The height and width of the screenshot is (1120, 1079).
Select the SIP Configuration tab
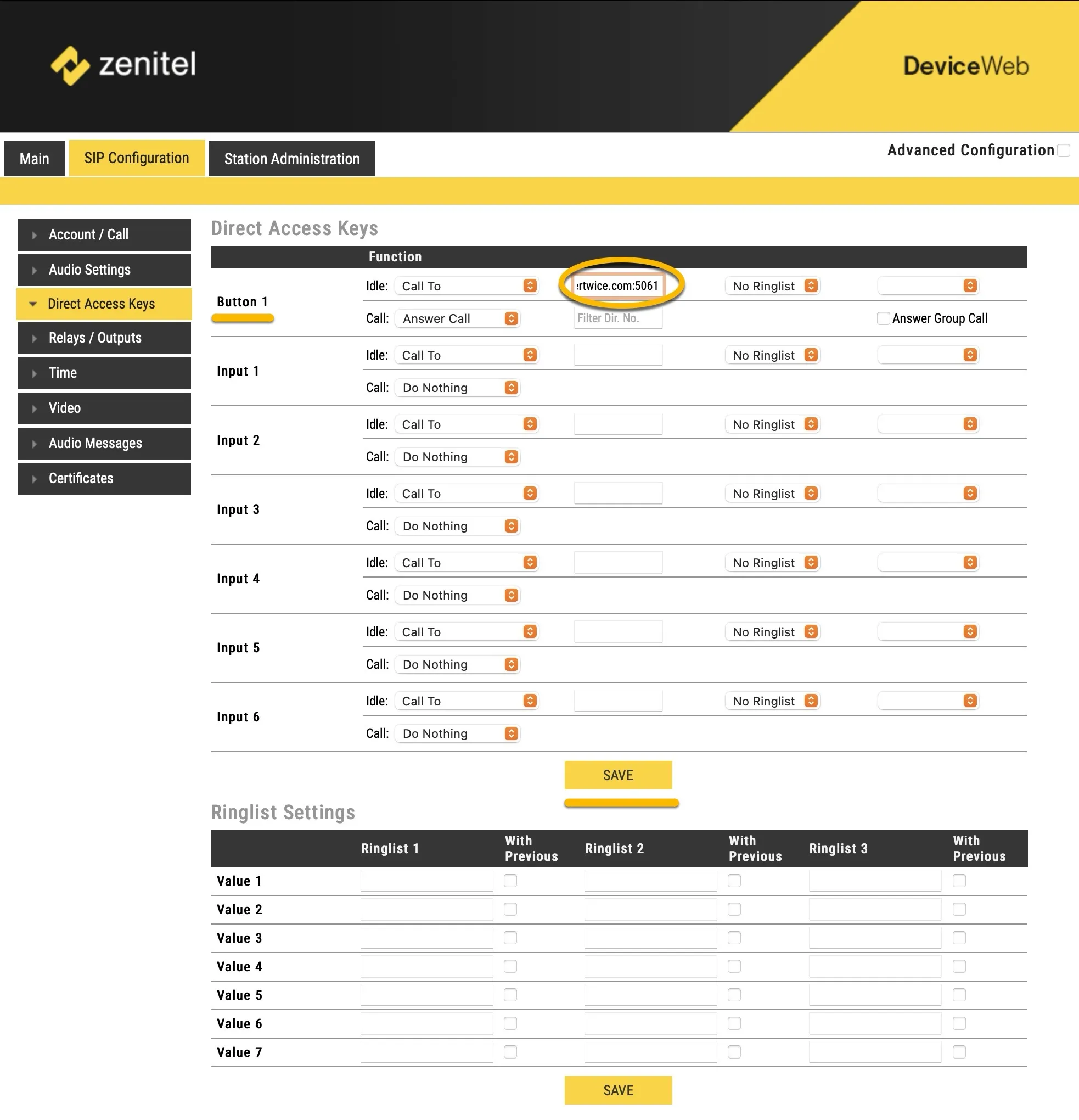137,158
